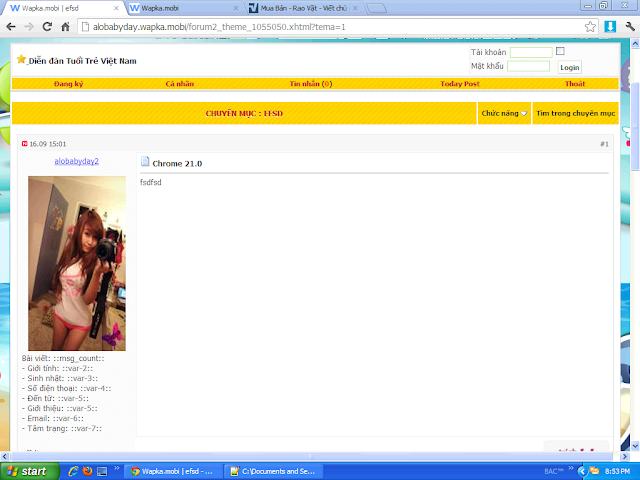Click the Tìm trong chuyên mục button

coord(573,114)
